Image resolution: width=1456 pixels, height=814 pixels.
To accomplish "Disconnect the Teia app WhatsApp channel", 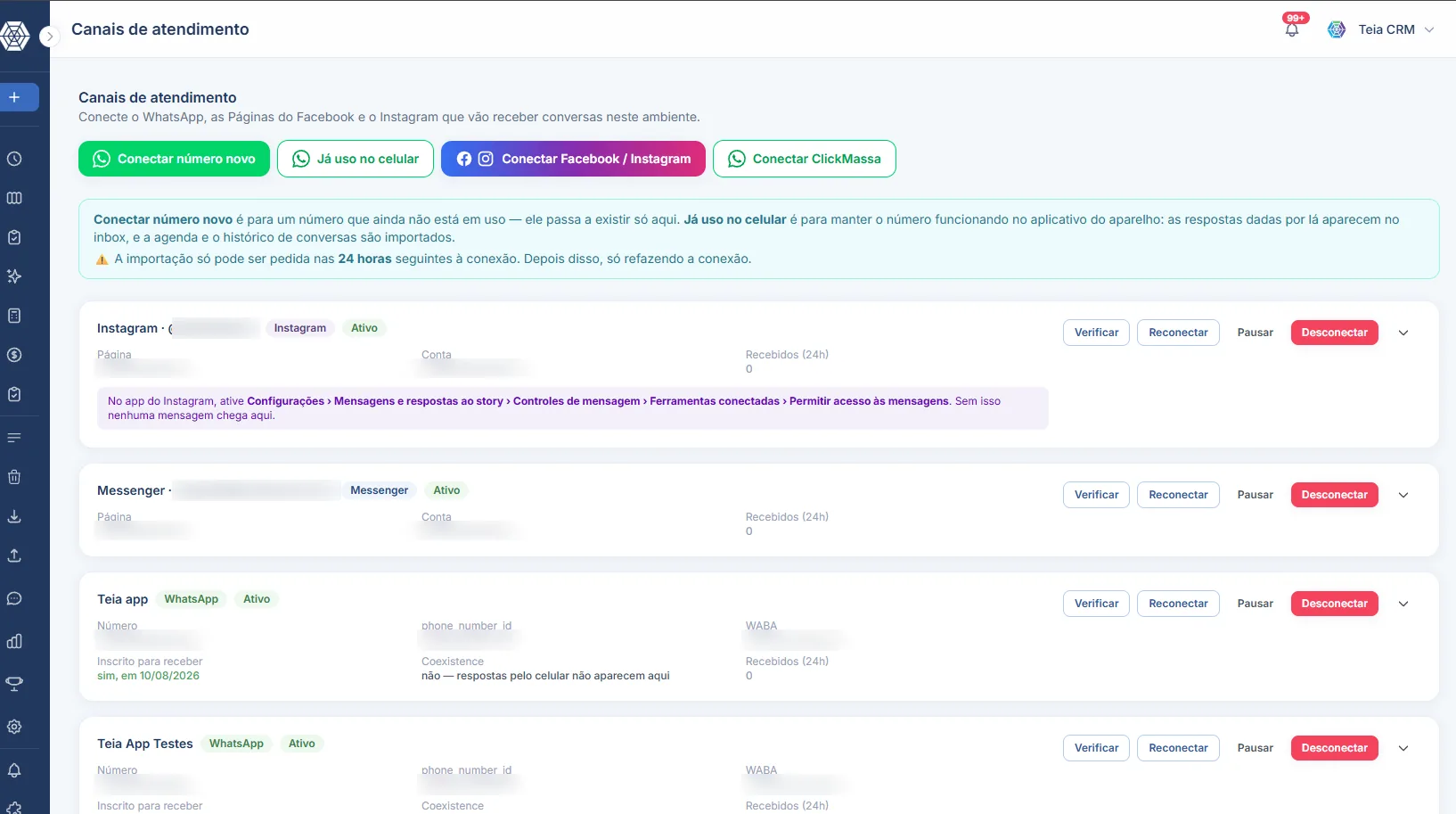I will [x=1334, y=604].
